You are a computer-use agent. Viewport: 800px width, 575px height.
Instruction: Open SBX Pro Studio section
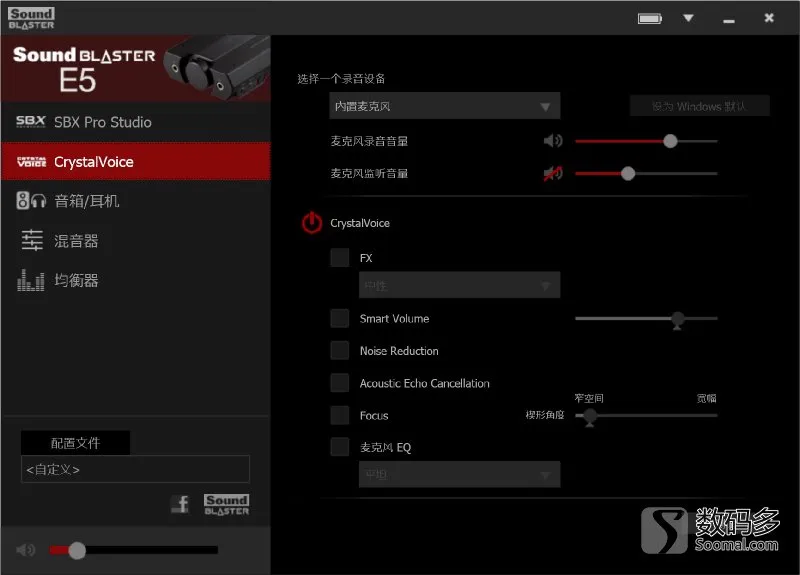click(x=136, y=122)
